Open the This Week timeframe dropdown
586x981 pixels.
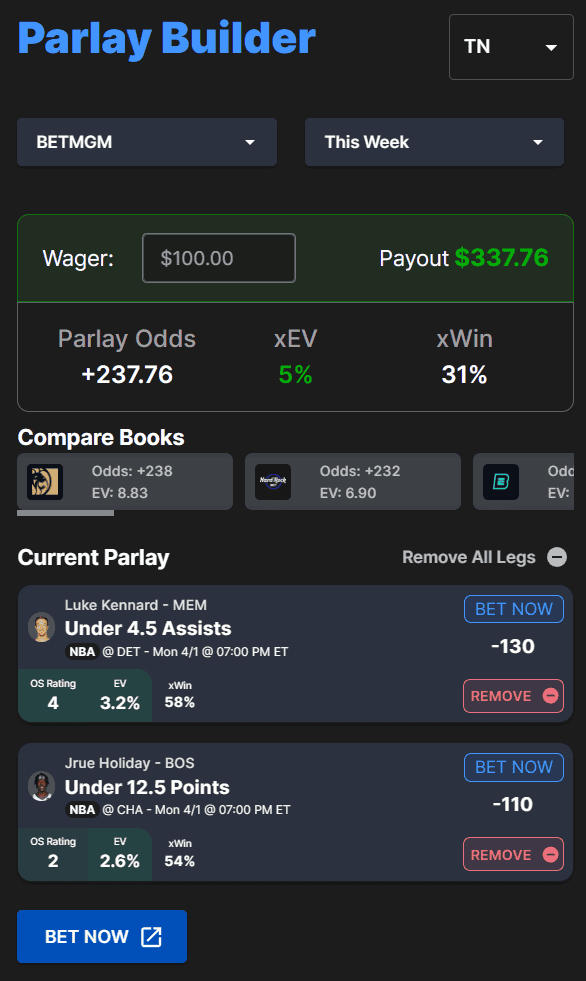[x=434, y=142]
